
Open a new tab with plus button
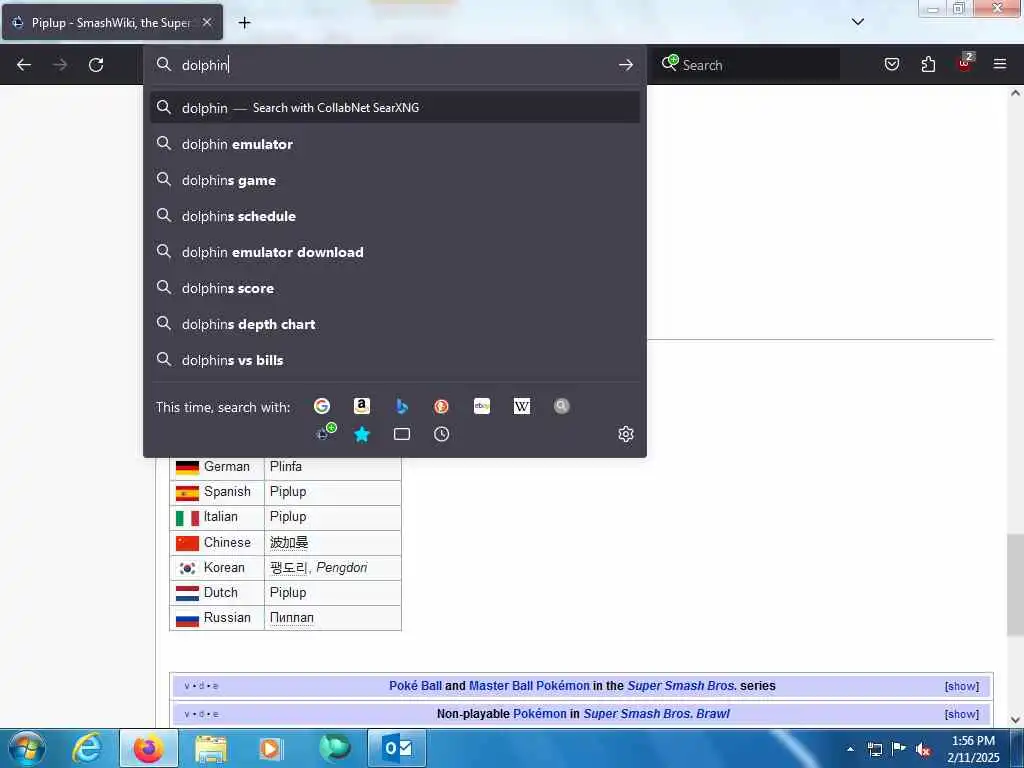pos(244,23)
